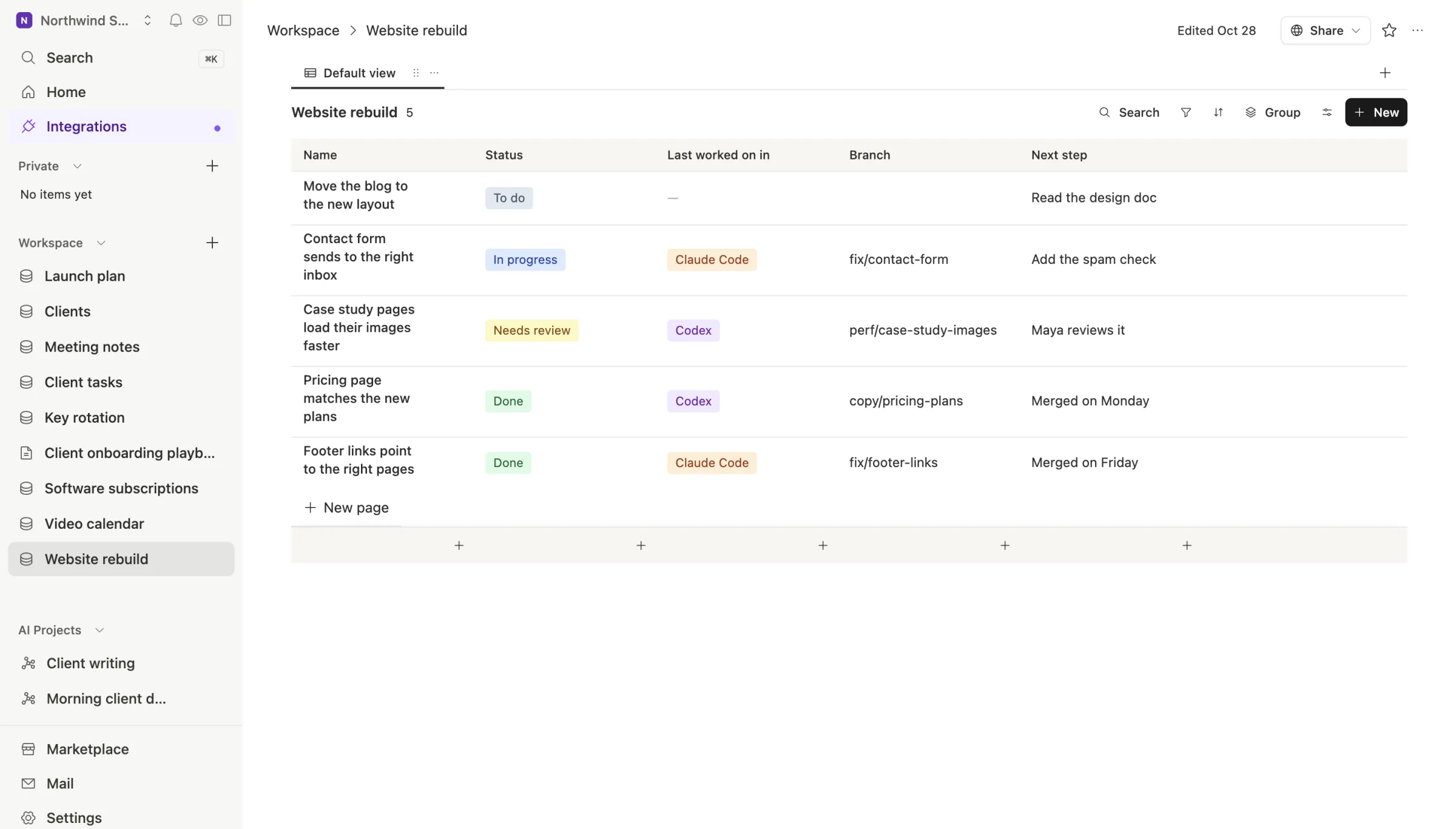Open Meeting notes database
The height and width of the screenshot is (829, 1456).
point(121,347)
